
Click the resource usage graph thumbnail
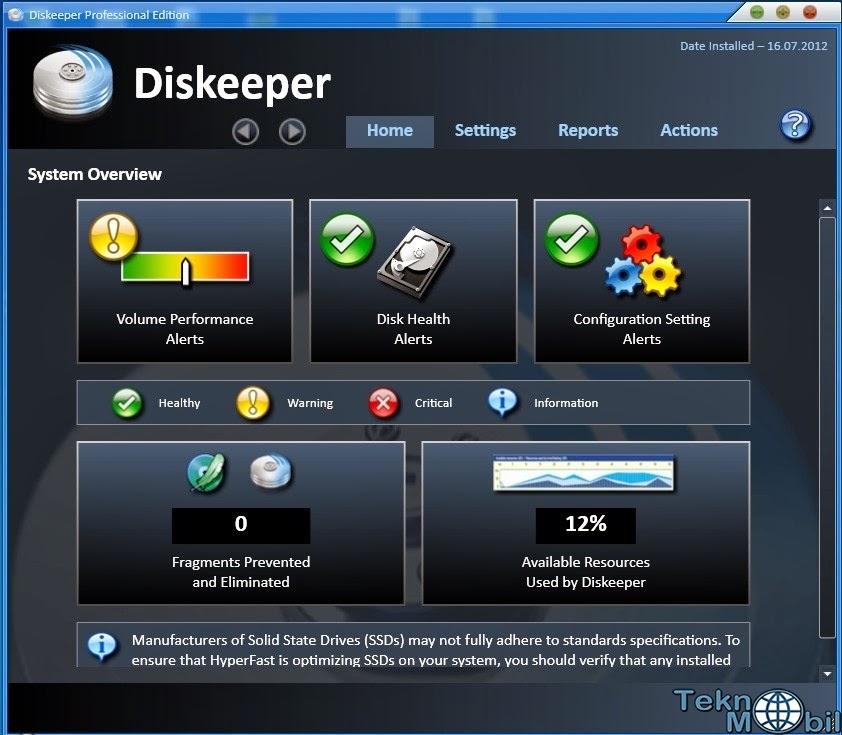pyautogui.click(x=584, y=472)
